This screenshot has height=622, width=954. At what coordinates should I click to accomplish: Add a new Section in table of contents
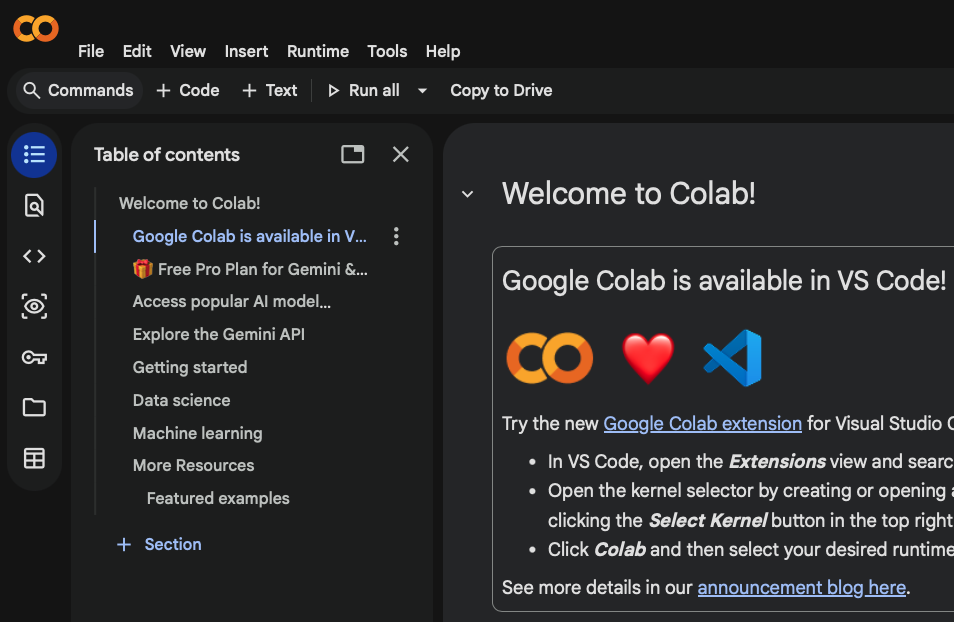pyautogui.click(x=159, y=544)
